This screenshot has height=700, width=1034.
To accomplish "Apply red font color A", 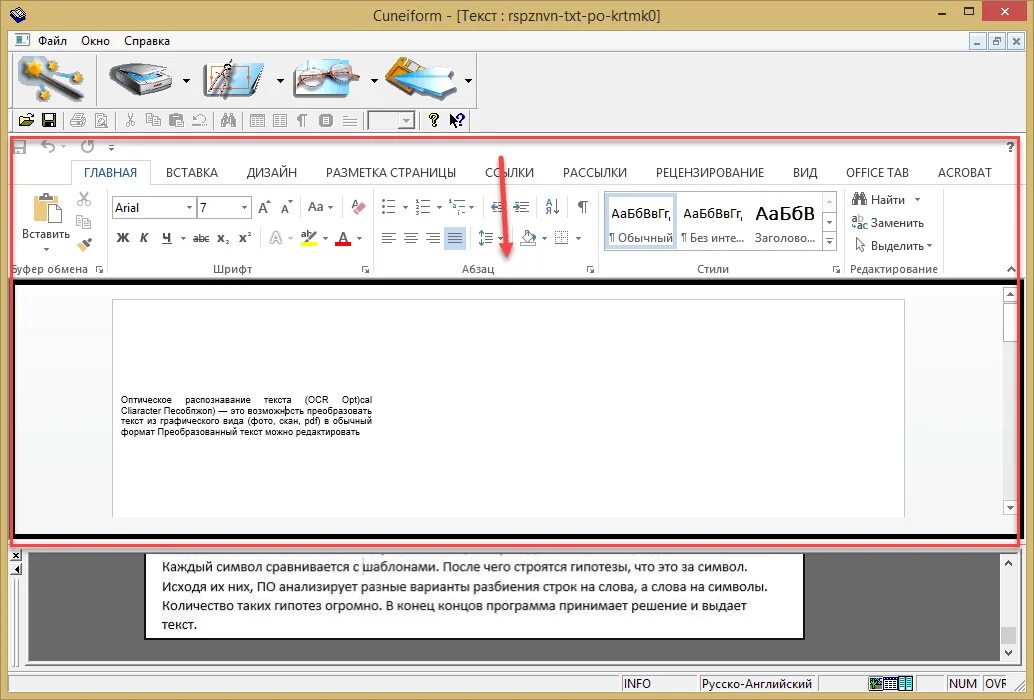I will (x=343, y=238).
